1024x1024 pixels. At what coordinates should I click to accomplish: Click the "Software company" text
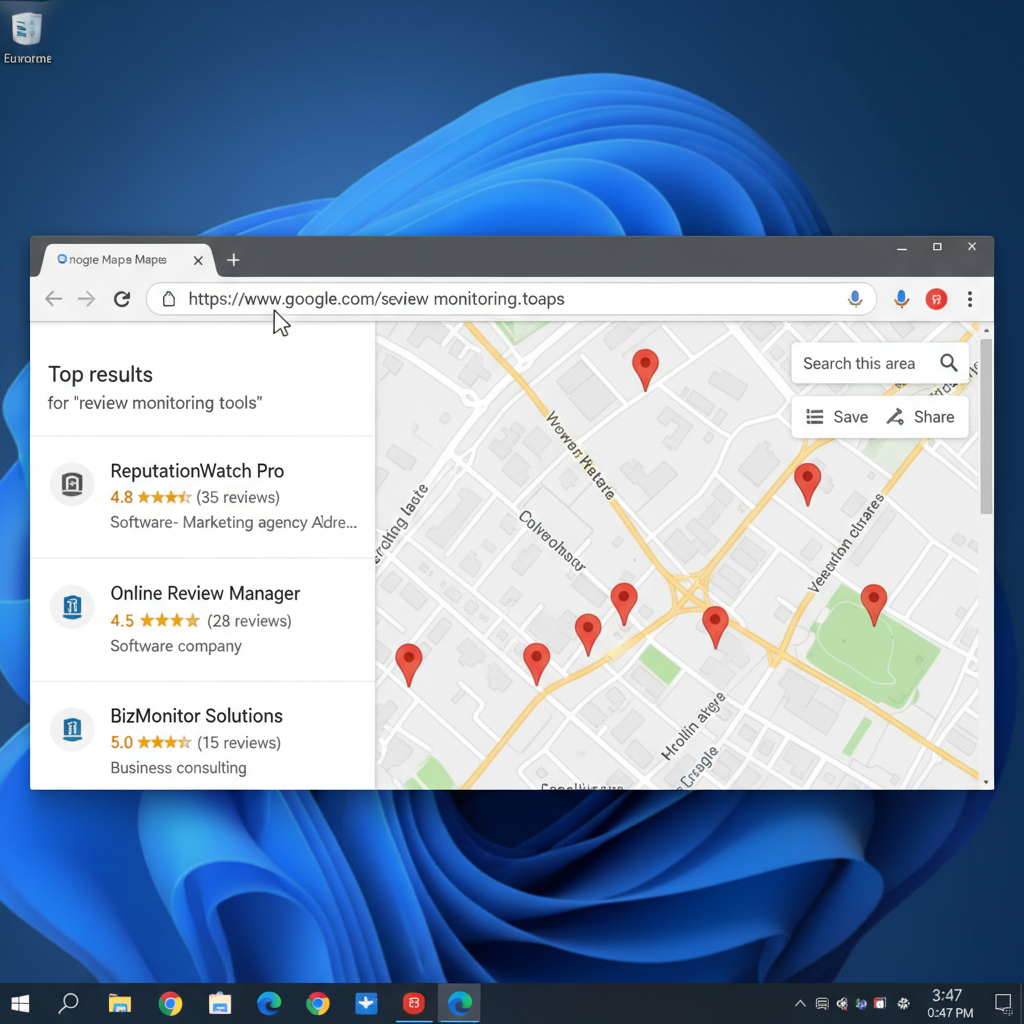point(176,646)
